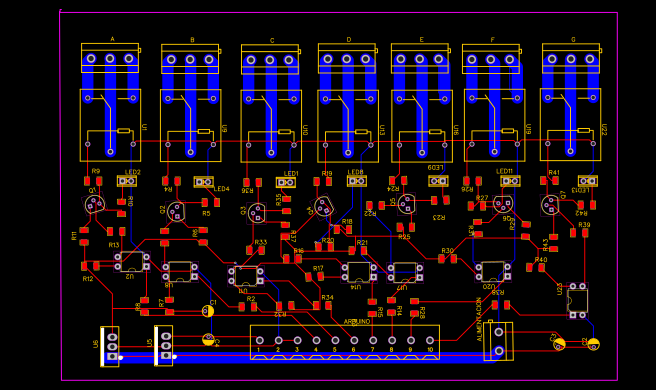The width and height of the screenshot is (656, 390).
Task: Select relay U9 footprint
Action: 191,126
